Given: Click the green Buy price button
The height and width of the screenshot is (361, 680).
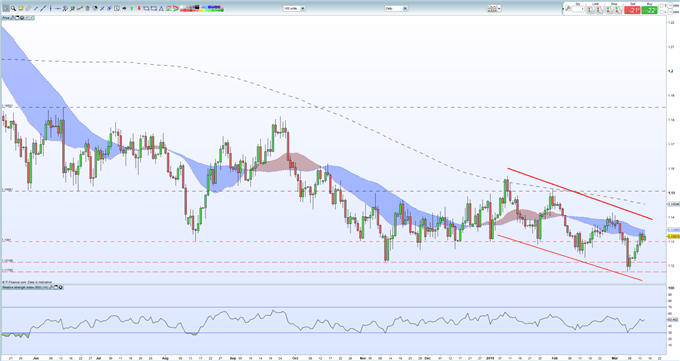Looking at the screenshot, I should [x=650, y=10].
